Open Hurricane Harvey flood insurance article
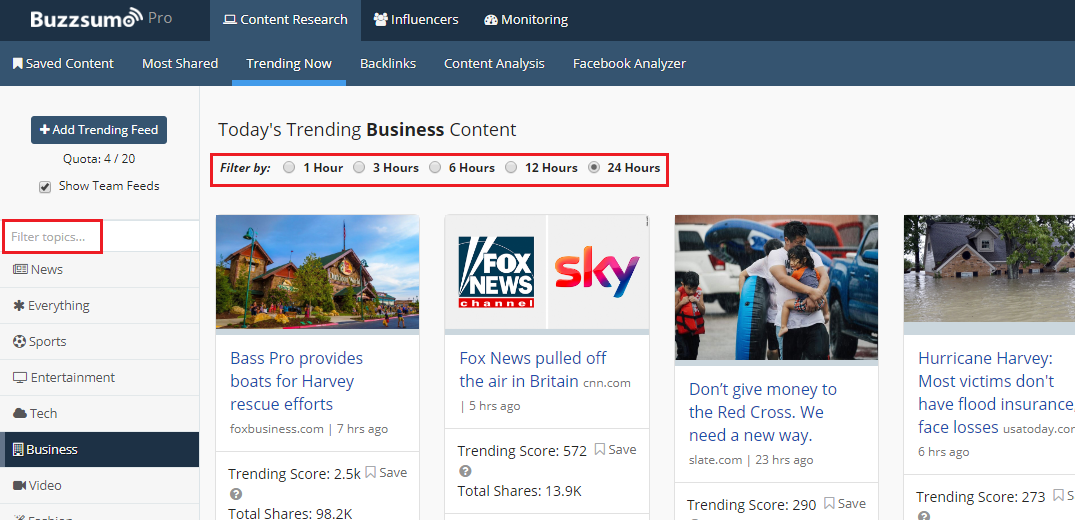This screenshot has height=520, width=1075. 996,392
